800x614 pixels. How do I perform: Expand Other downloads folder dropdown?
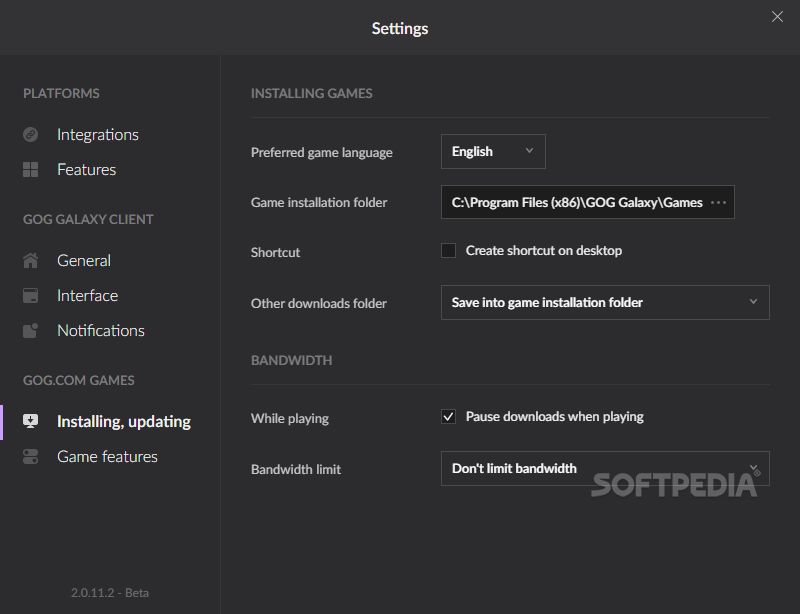tap(605, 303)
